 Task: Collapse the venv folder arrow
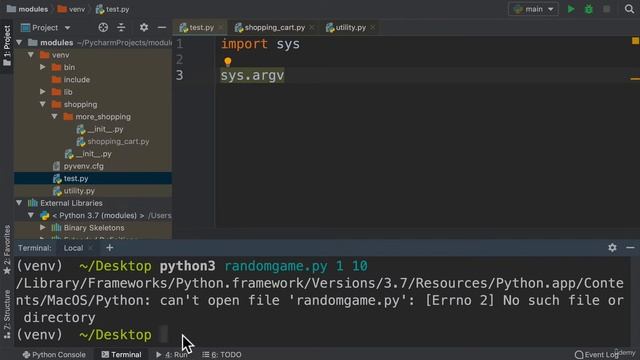(x=31, y=55)
